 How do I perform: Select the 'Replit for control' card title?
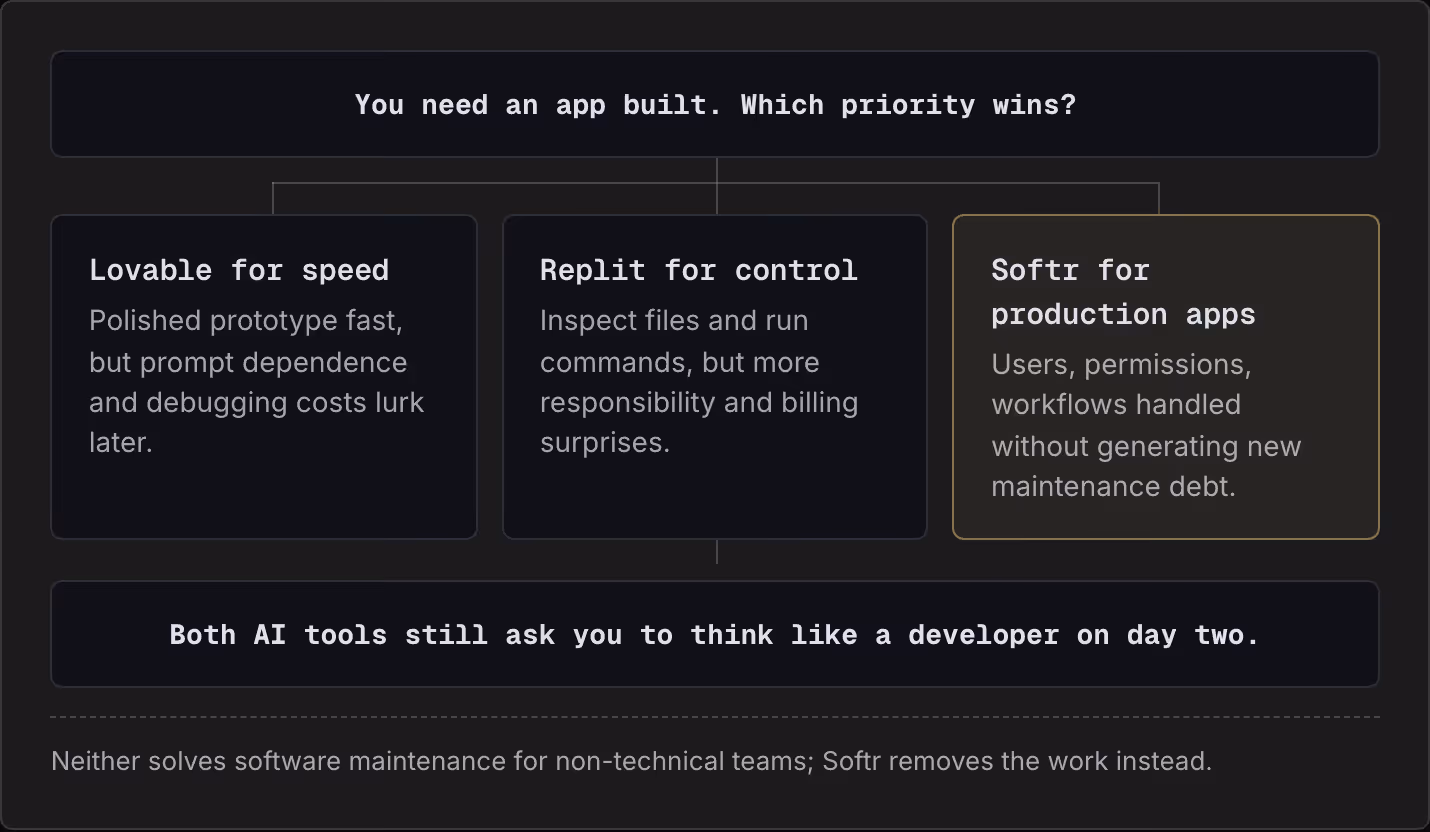tap(699, 270)
